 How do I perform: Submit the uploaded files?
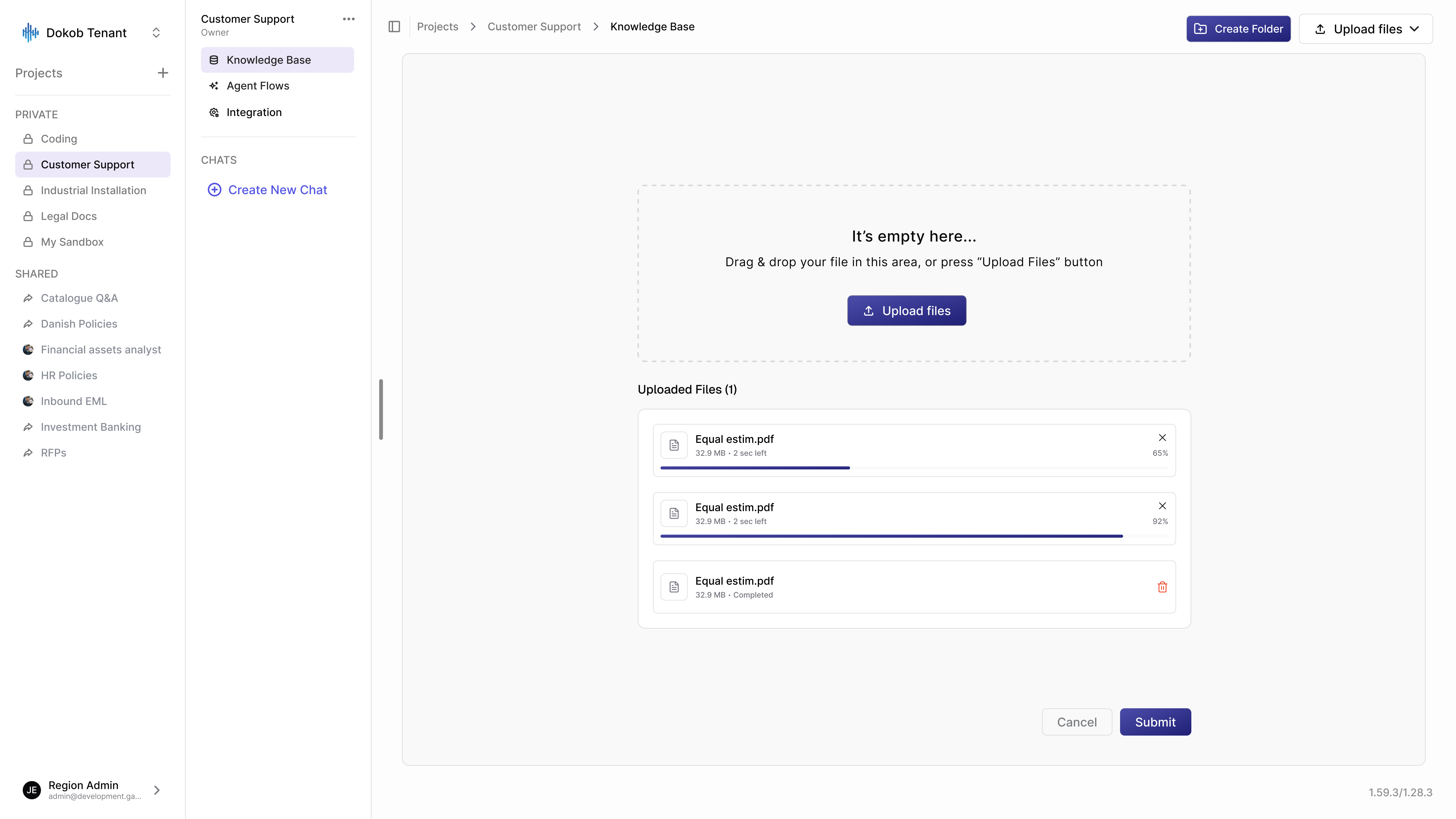click(x=1155, y=722)
